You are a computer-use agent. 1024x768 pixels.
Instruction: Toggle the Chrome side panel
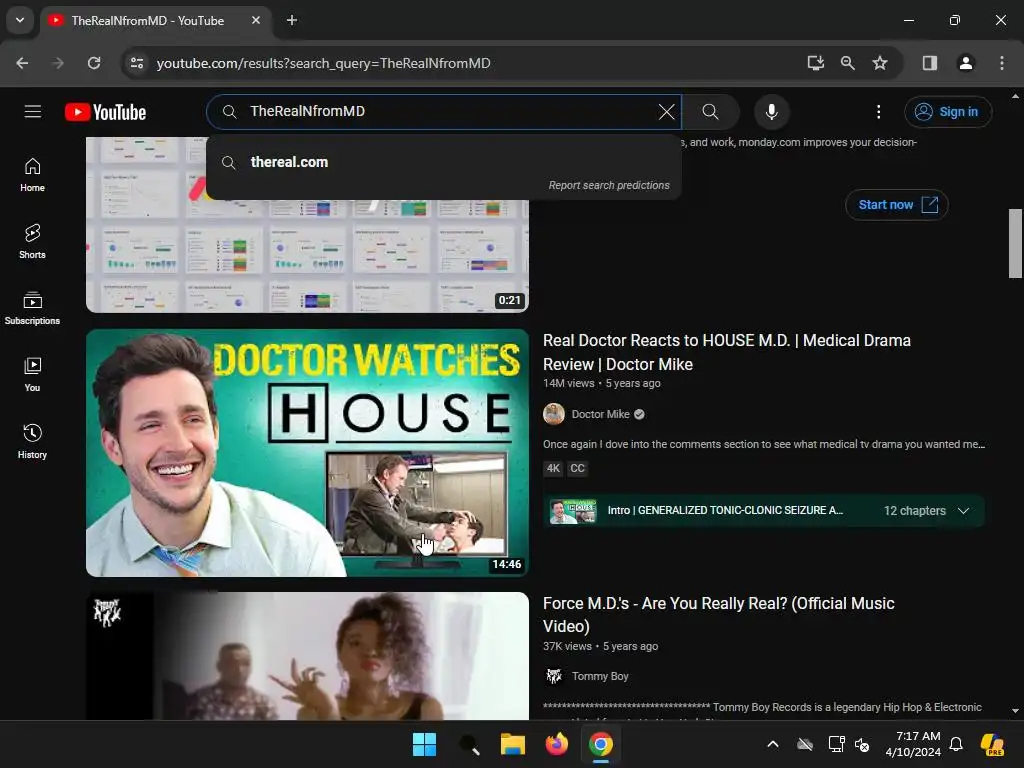930,63
